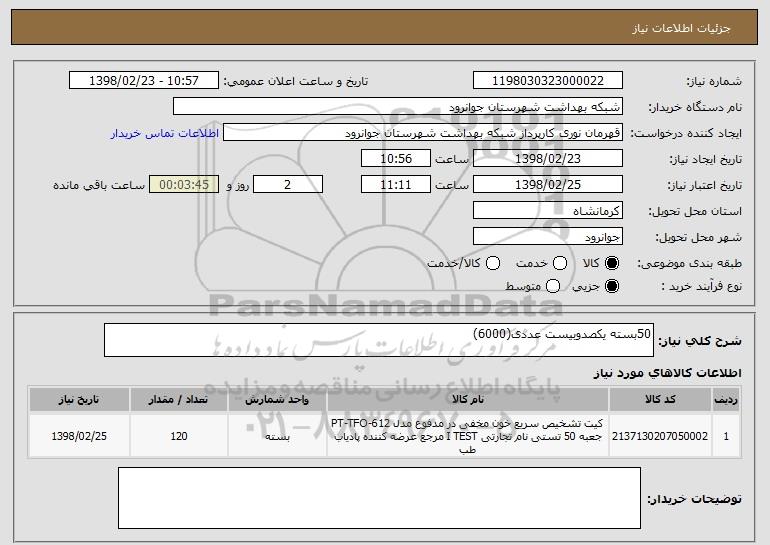The height and width of the screenshot is (545, 770).
Task: Click the validity time field 11:11
Action: 396,185
